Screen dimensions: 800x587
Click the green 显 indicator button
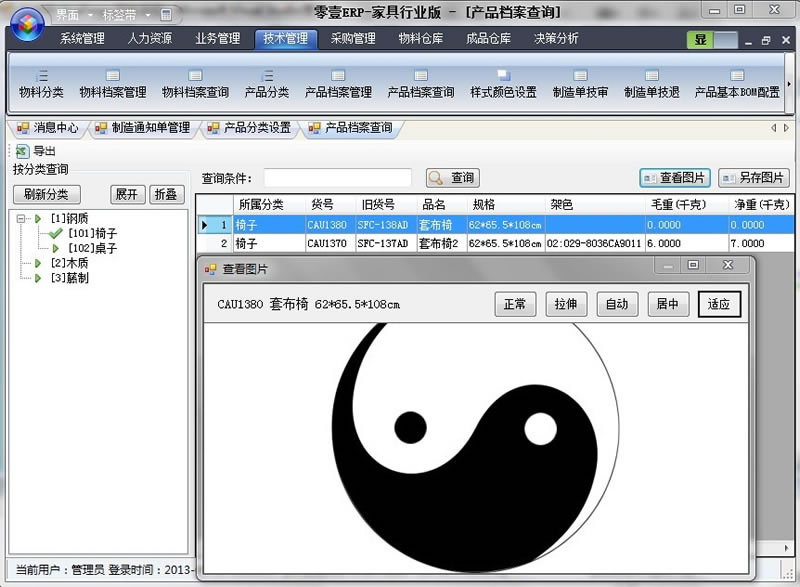(x=700, y=40)
